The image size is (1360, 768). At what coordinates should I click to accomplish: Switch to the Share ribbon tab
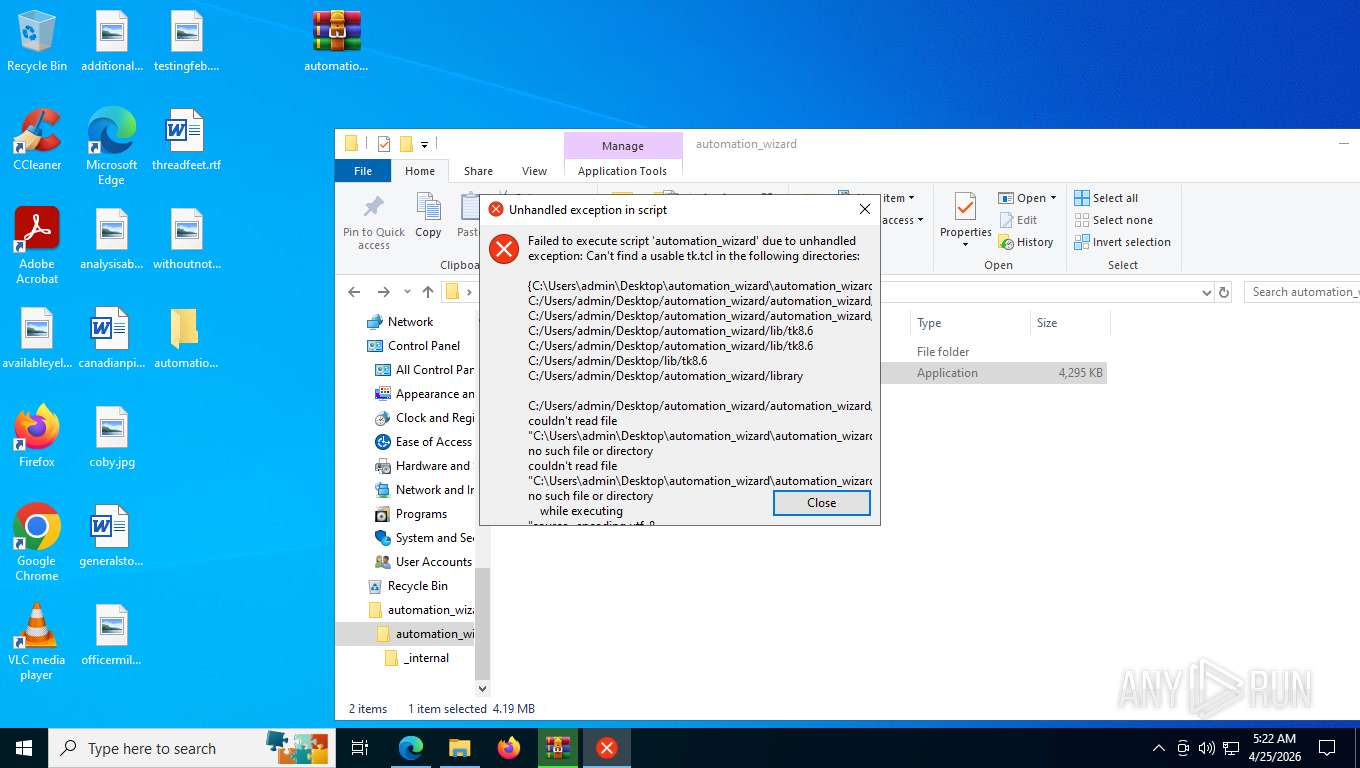(x=478, y=171)
